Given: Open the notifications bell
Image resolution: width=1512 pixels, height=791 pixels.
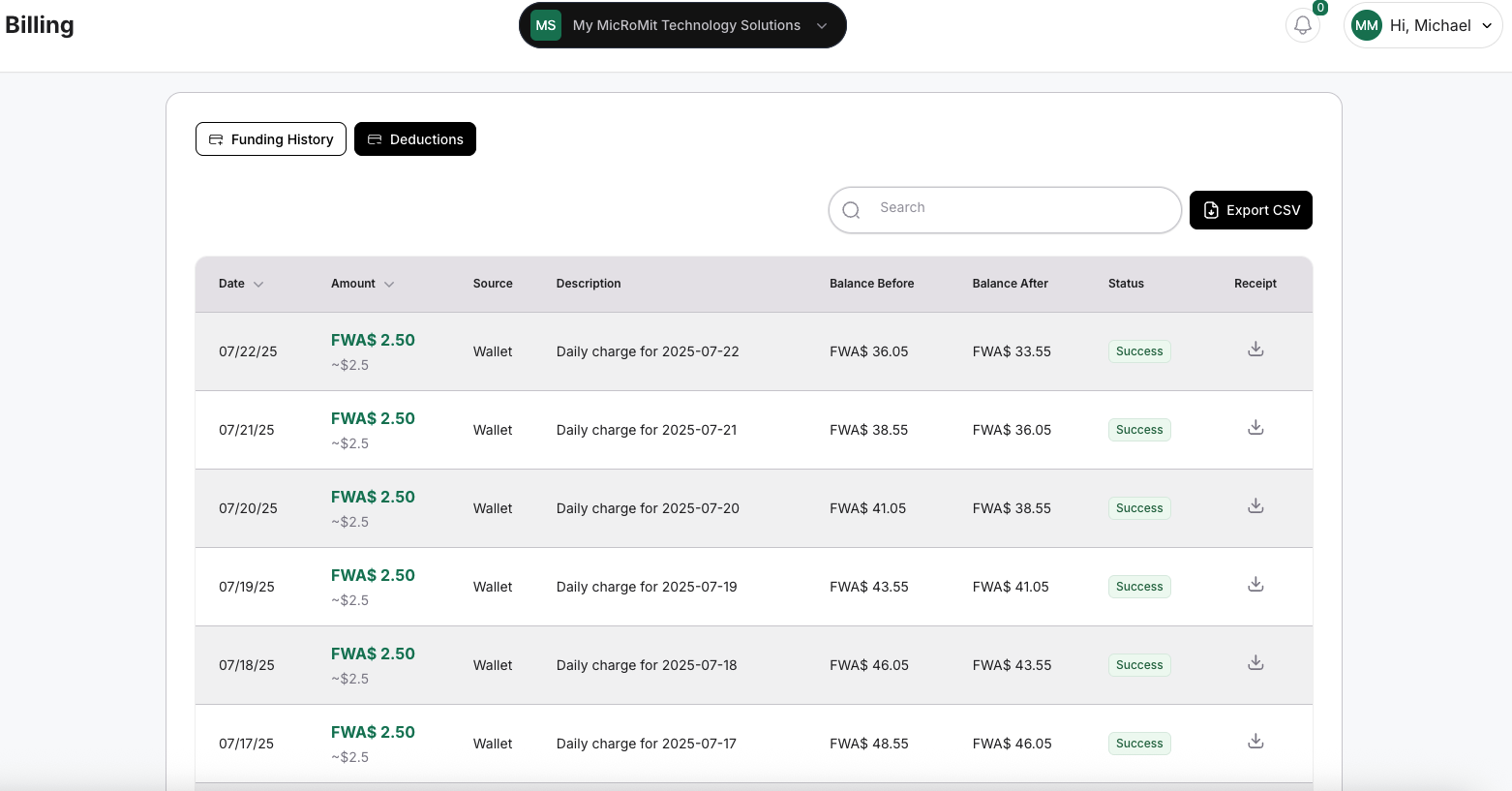Looking at the screenshot, I should tap(1303, 26).
